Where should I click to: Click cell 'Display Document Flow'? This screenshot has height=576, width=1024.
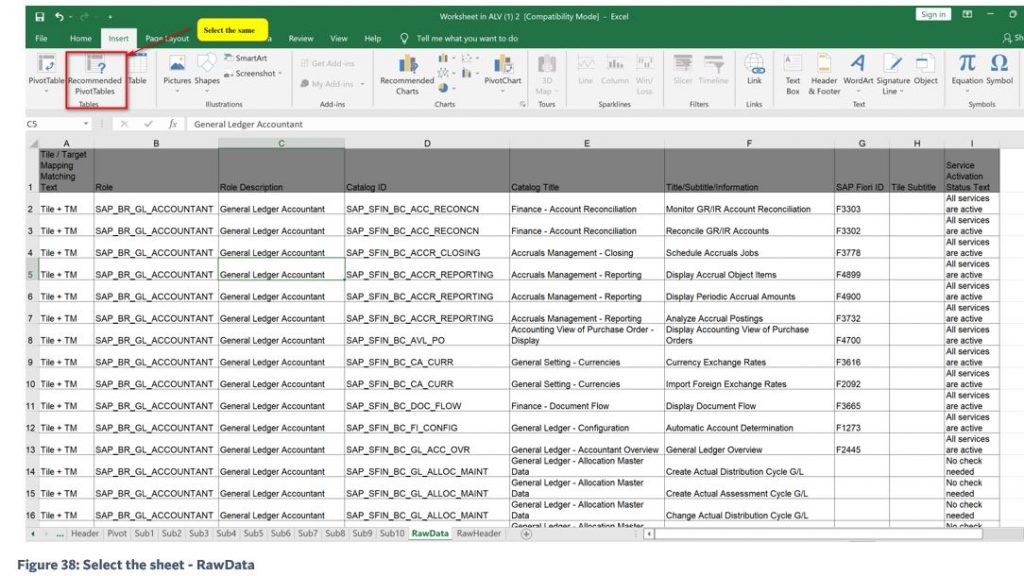click(749, 401)
